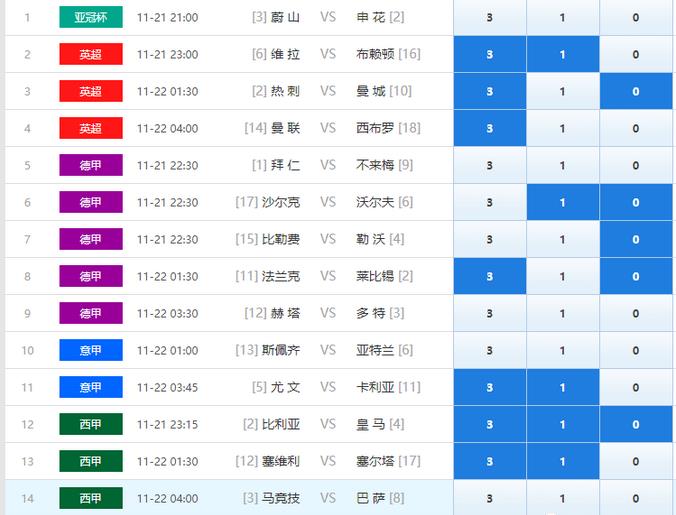Image resolution: width=676 pixels, height=515 pixels.
Task: Deselect the 1 pick for 塞维利 vs 塞尔塔
Action: click(563, 462)
